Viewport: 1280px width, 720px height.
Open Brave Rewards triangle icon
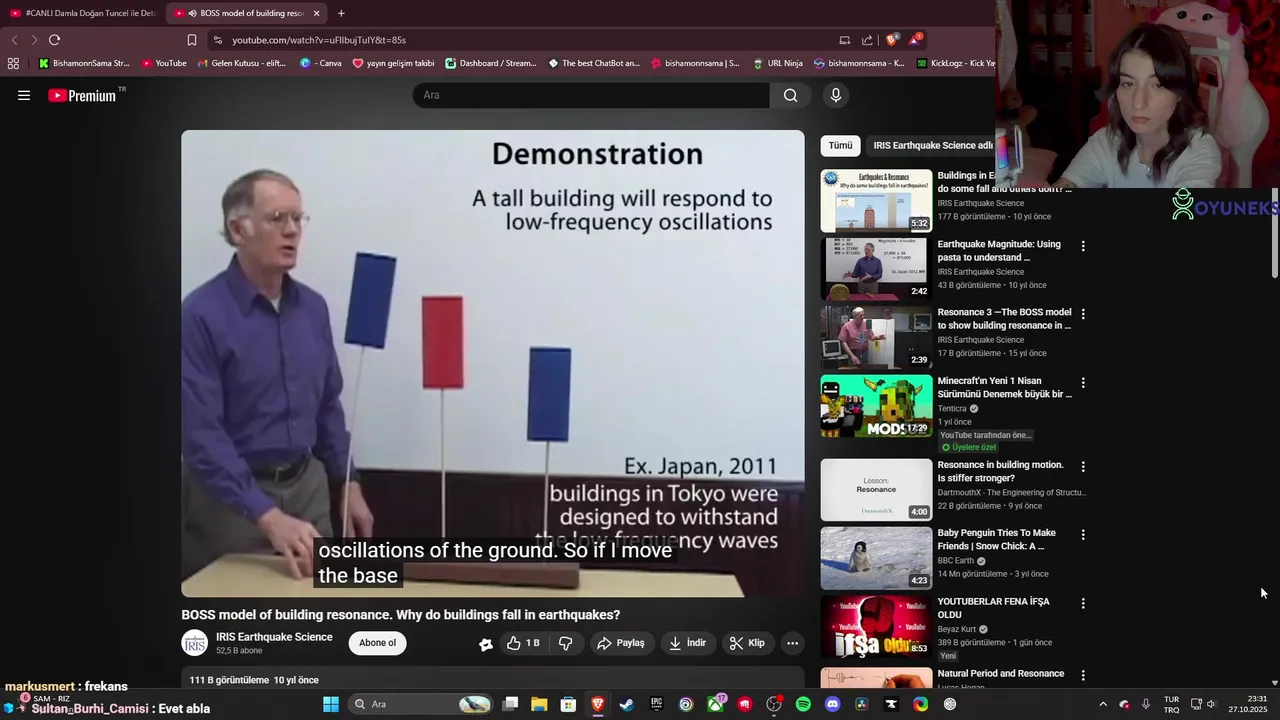[x=916, y=40]
